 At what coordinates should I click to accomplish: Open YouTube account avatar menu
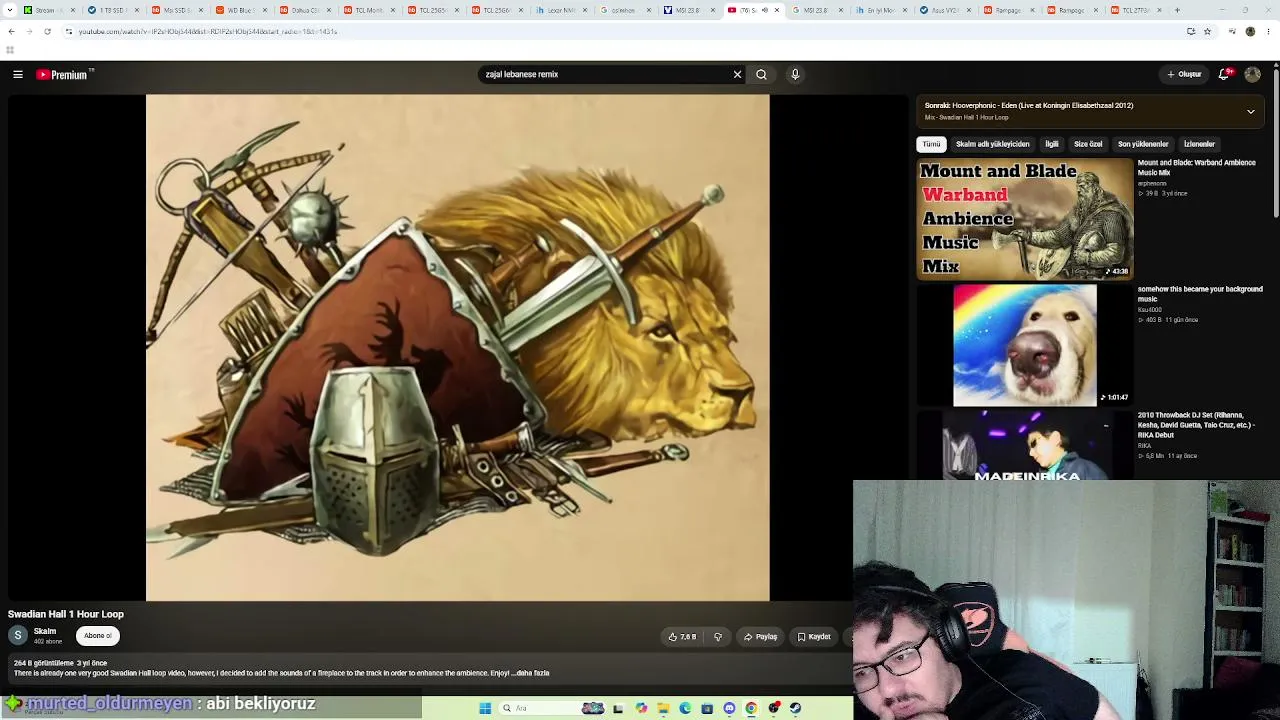(x=1252, y=74)
